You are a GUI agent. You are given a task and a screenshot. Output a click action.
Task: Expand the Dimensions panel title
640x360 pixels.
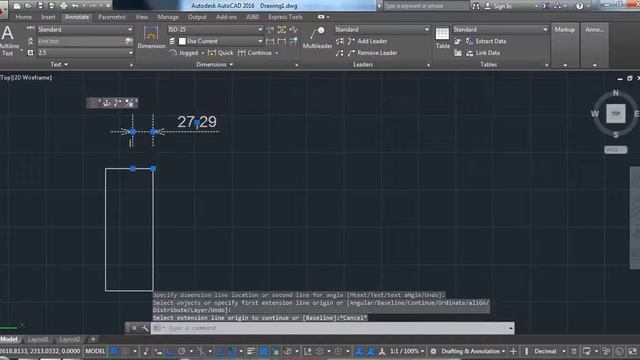(215, 64)
